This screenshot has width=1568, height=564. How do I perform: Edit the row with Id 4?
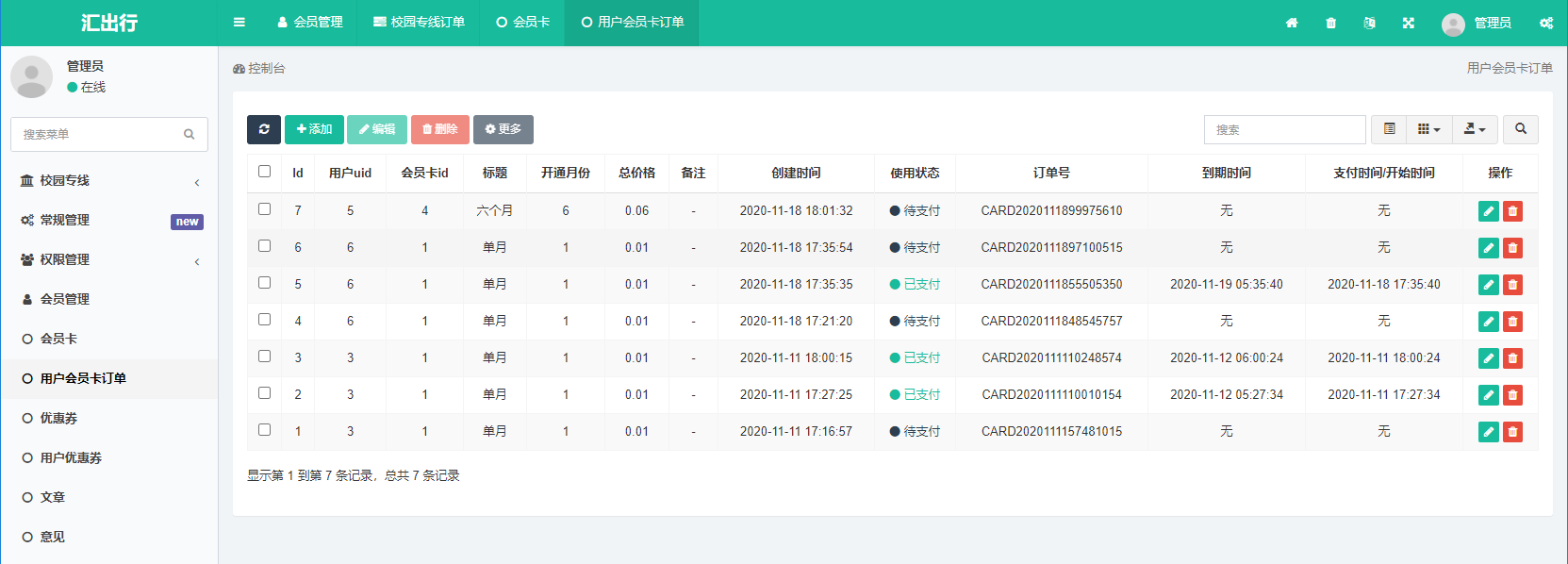pos(1489,322)
